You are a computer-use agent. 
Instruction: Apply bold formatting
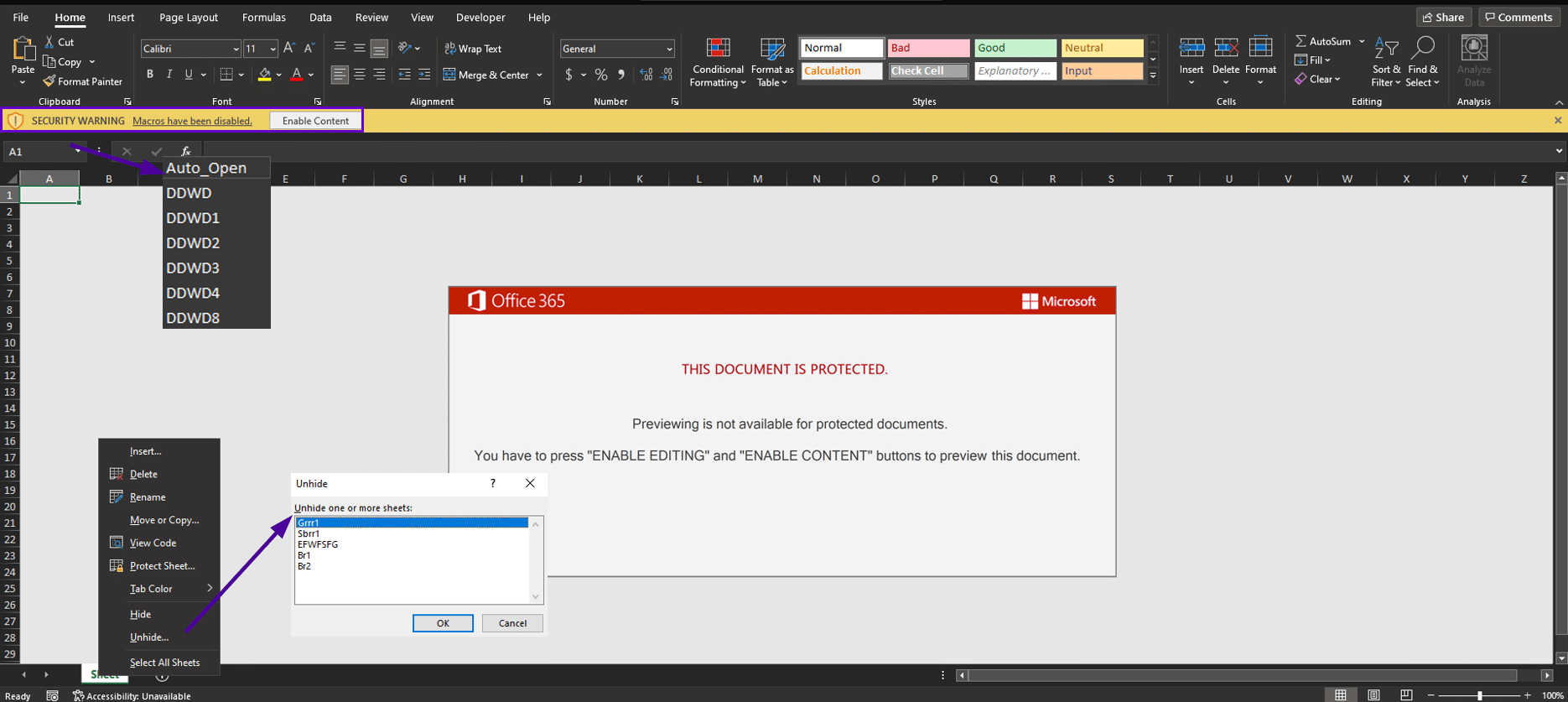150,75
